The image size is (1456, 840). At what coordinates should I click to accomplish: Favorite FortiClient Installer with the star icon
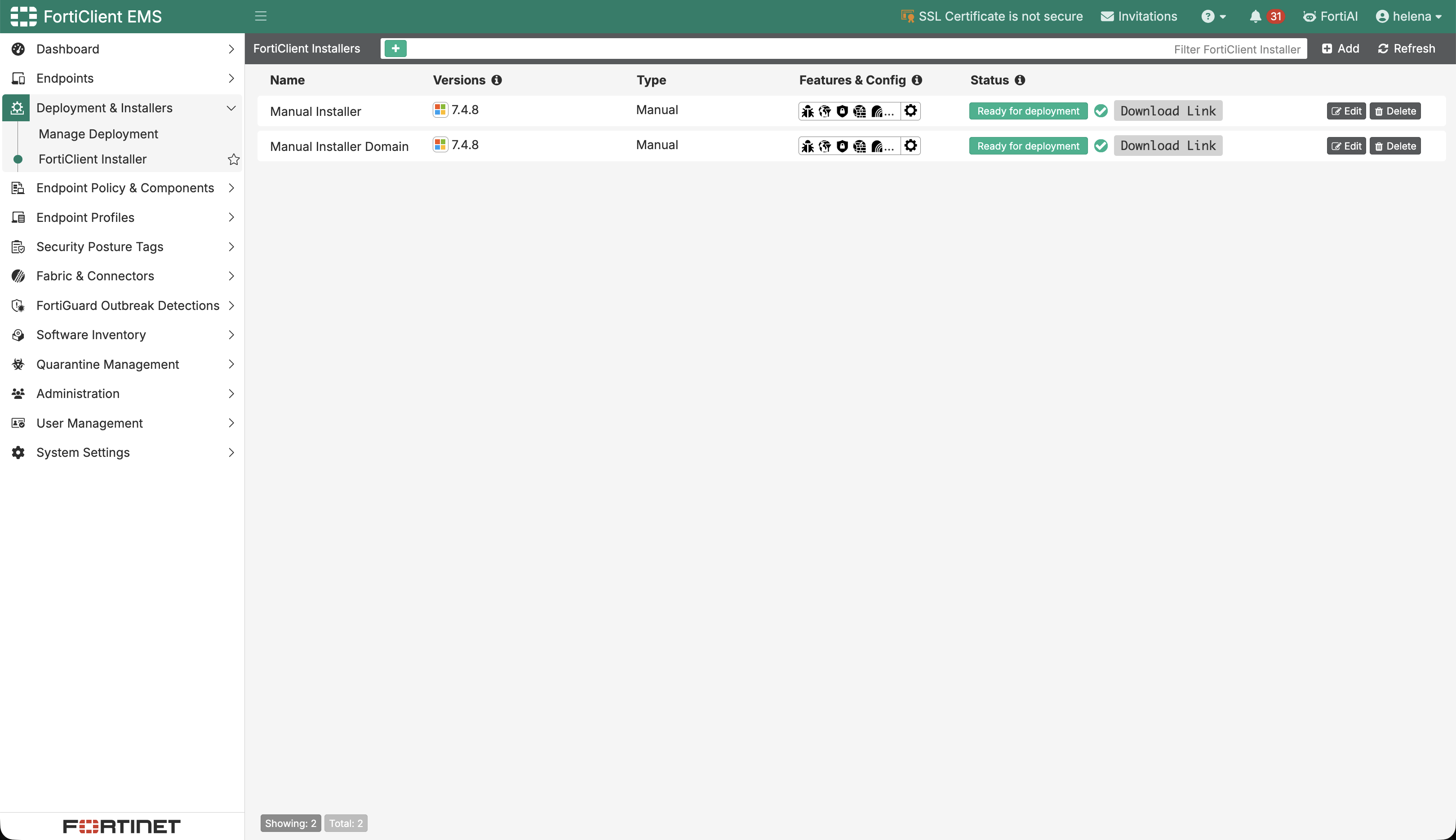click(x=233, y=159)
